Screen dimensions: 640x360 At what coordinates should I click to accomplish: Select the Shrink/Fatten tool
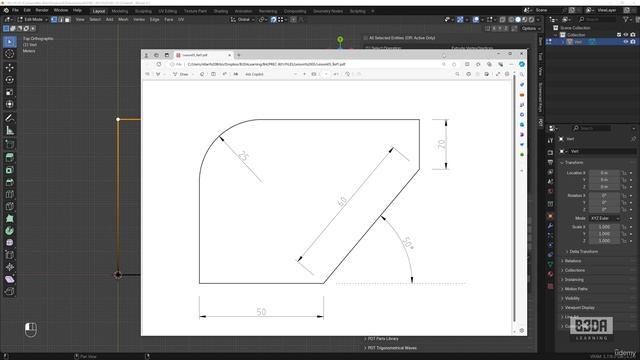coord(9,267)
